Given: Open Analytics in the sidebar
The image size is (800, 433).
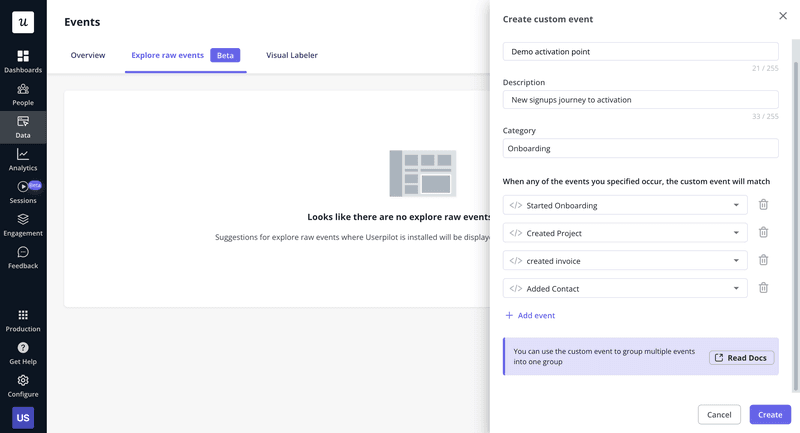Looking at the screenshot, I should pos(23,160).
